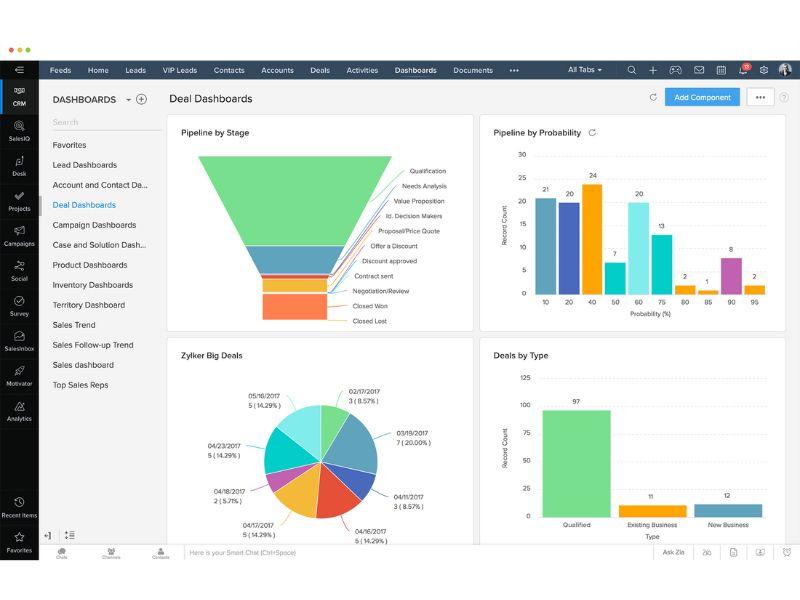Screen dimensions: 800x600
Task: Open Inventory Dashboards in list
Action: pos(93,285)
